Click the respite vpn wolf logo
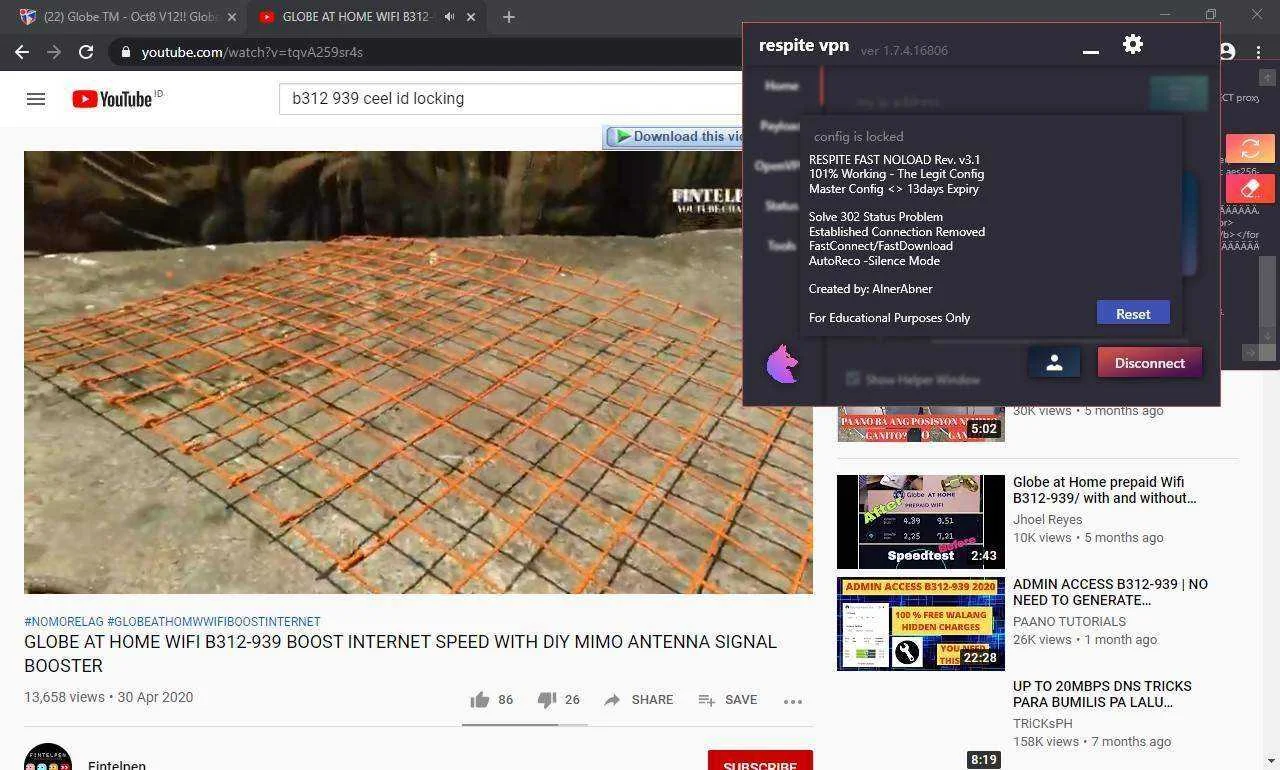 pos(782,364)
